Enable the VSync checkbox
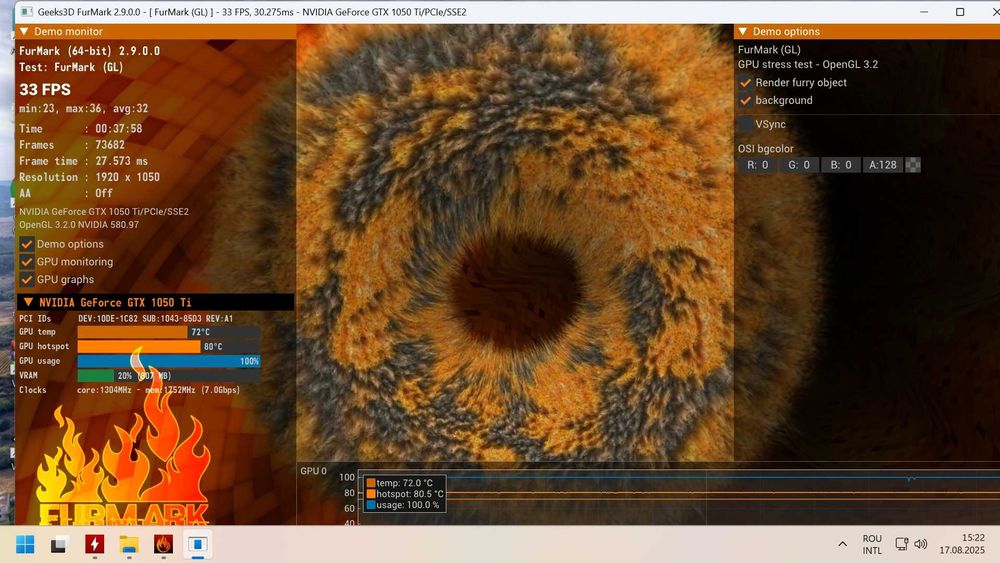 click(745, 124)
